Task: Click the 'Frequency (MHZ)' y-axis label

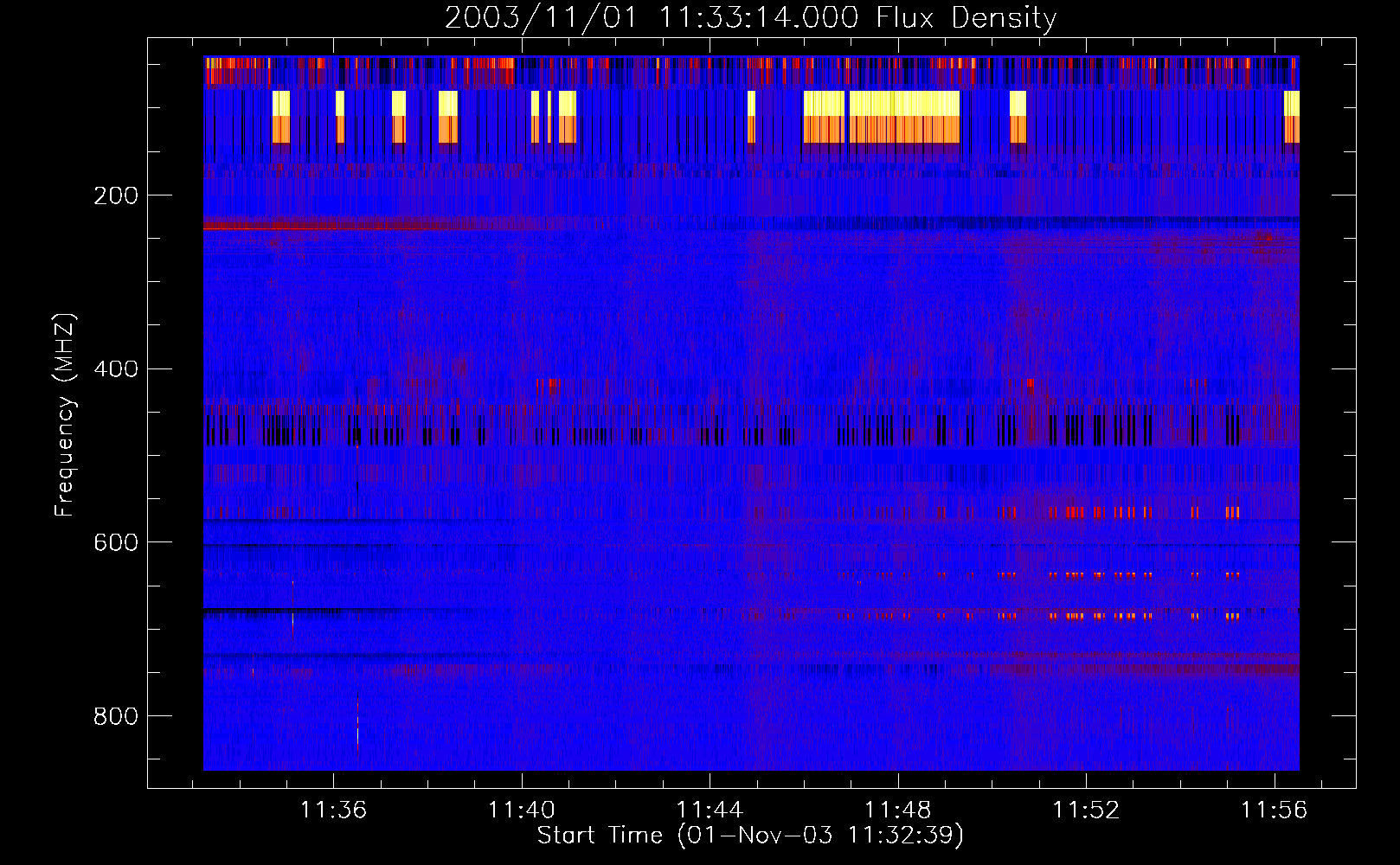Action: coord(65,414)
